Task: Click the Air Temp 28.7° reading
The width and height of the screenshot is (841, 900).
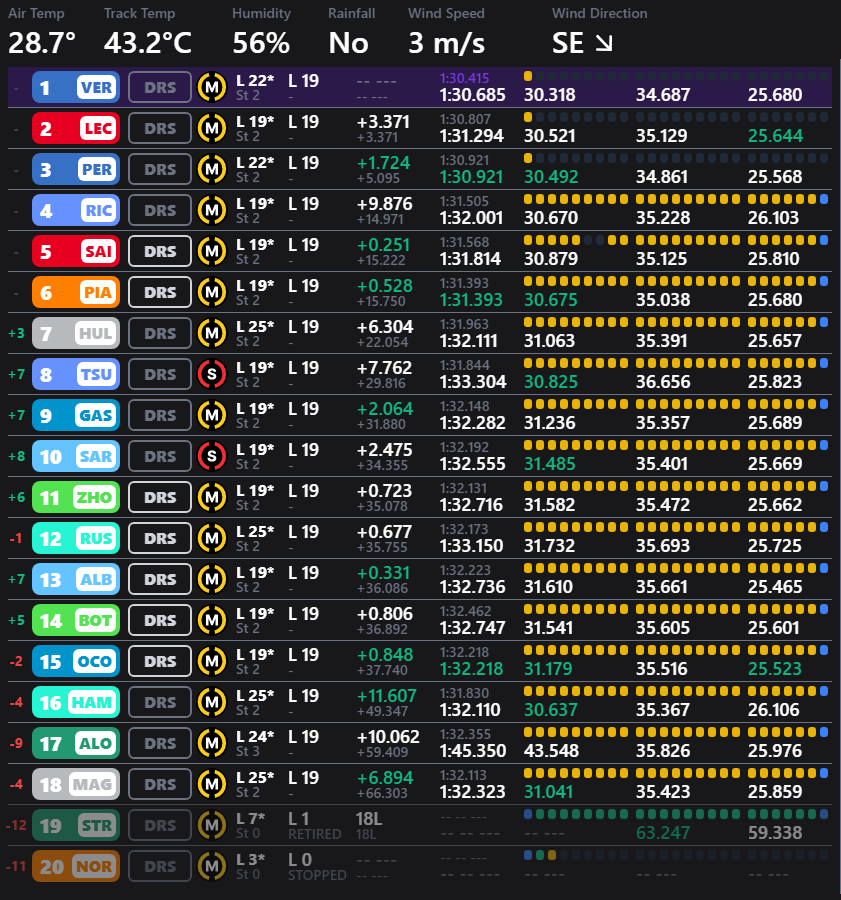Action: [42, 43]
